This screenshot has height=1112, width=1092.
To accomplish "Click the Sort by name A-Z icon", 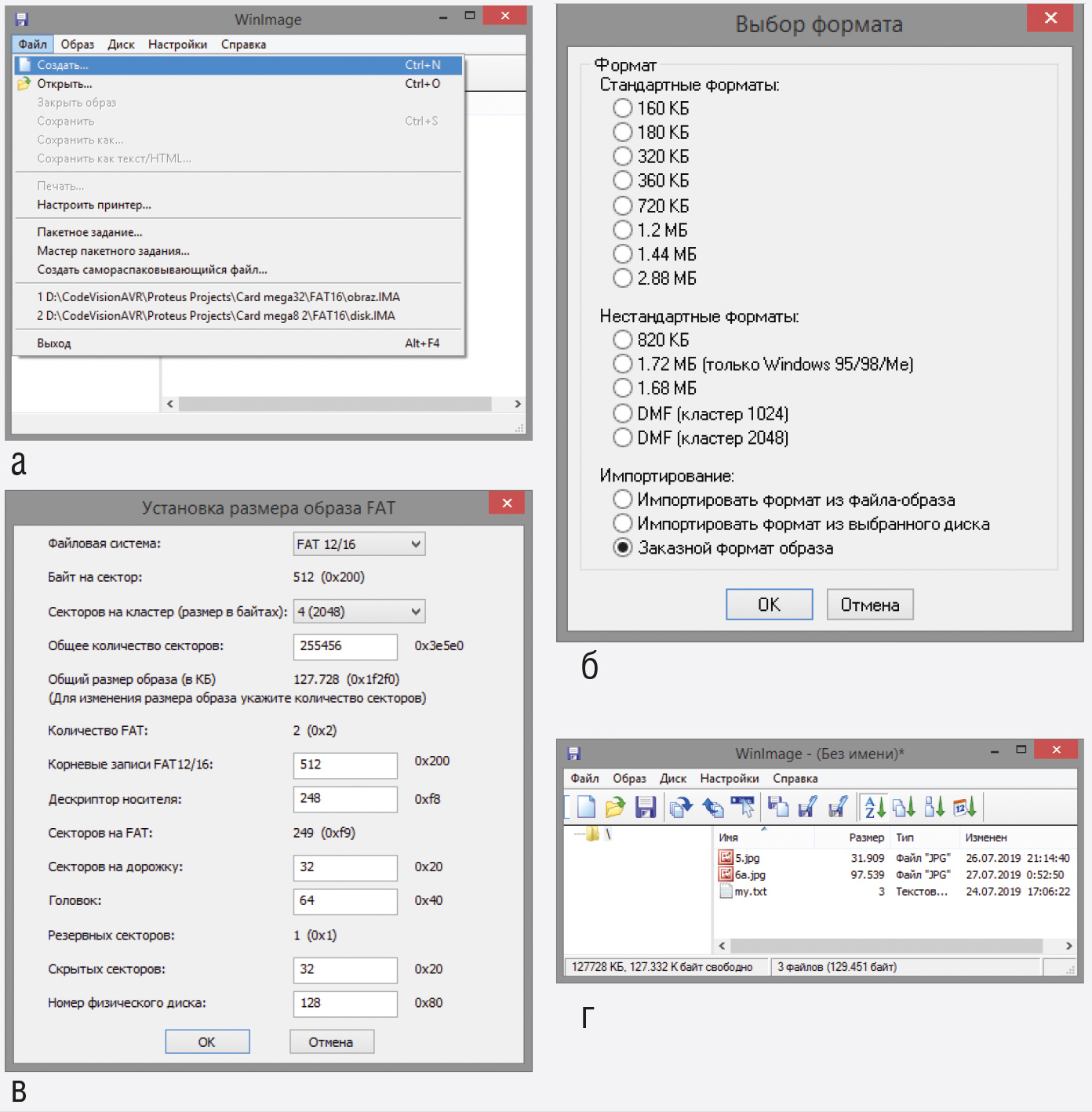I will [875, 806].
